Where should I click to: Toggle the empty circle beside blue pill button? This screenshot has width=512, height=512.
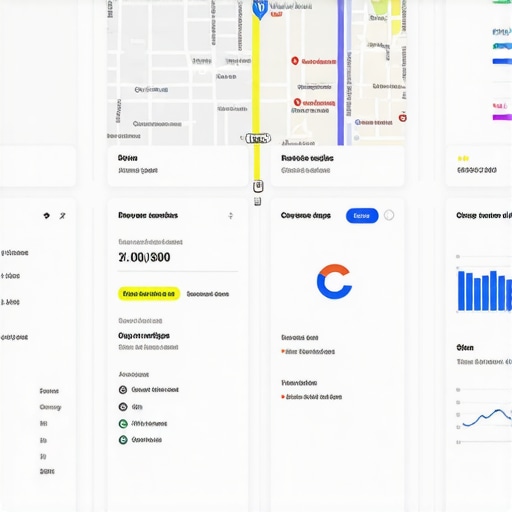click(x=389, y=215)
